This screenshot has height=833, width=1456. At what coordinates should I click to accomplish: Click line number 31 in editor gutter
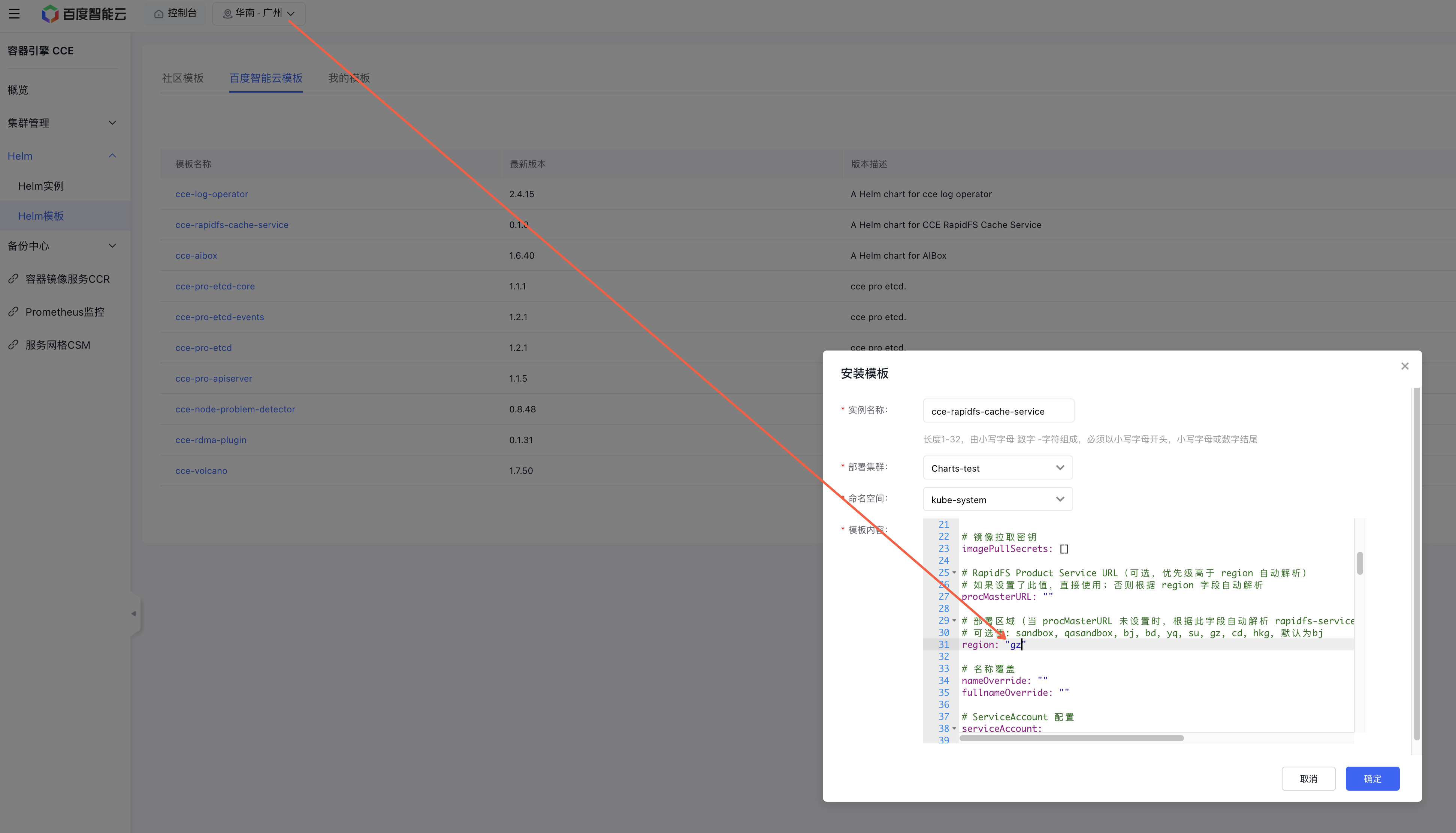943,645
